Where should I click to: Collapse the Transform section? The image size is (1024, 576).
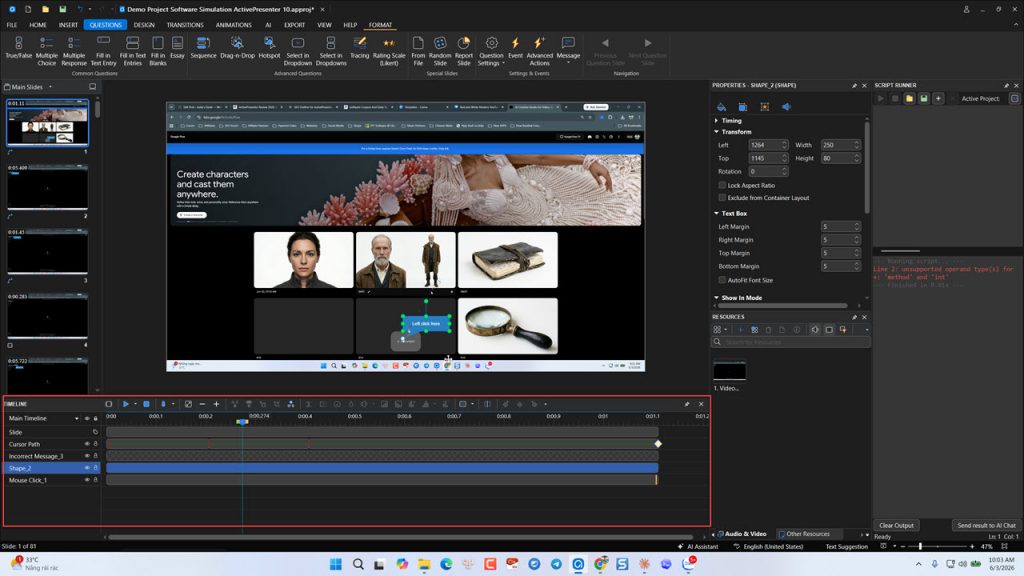(716, 132)
